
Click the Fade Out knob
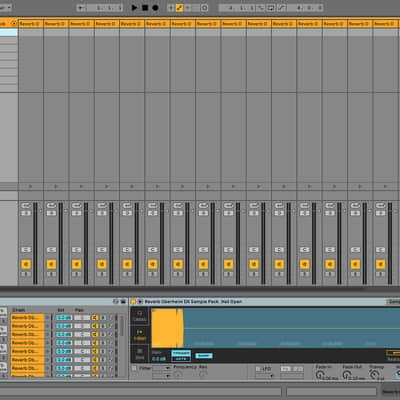pos(347,375)
